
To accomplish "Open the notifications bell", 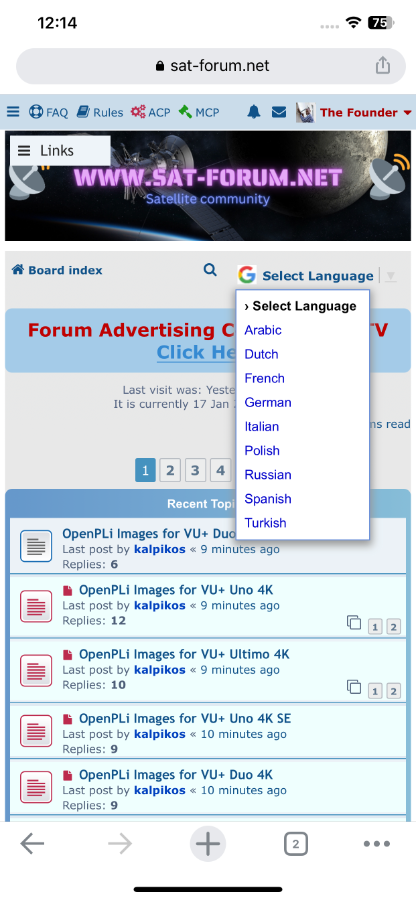I will click(x=254, y=112).
